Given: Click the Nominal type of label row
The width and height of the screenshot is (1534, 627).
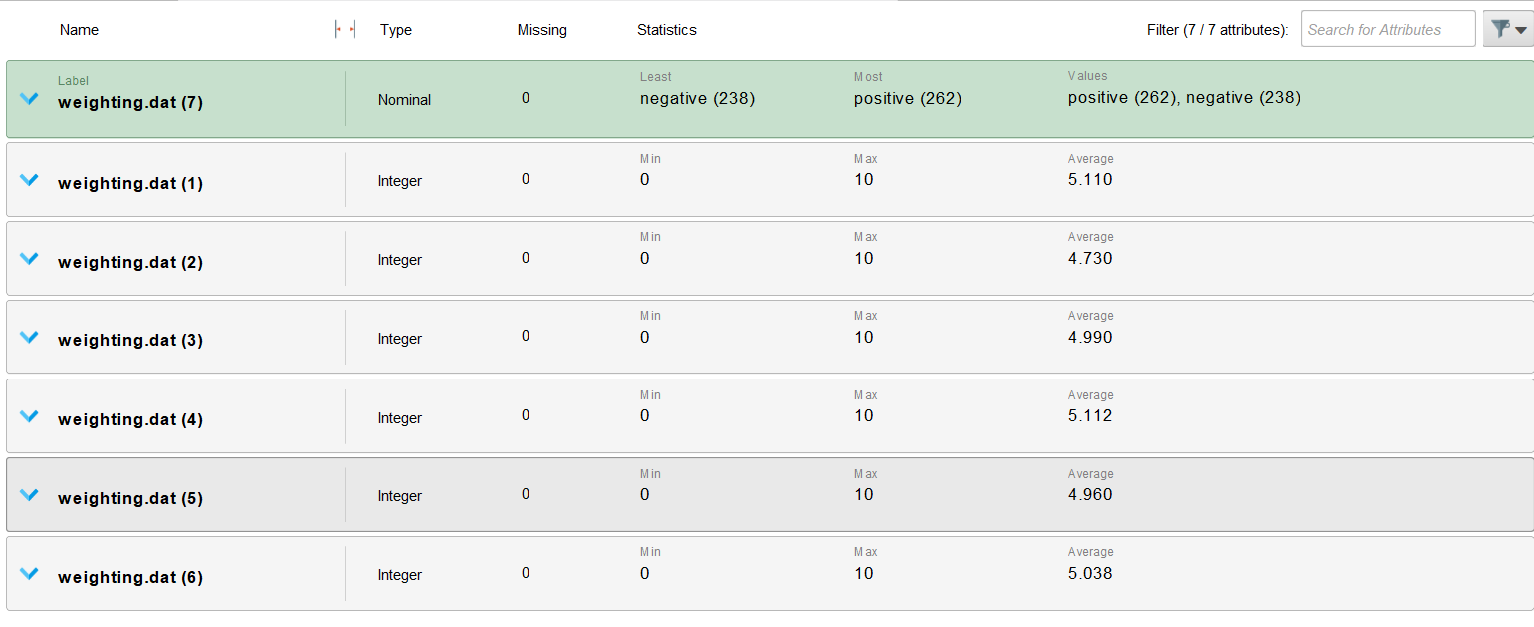Looking at the screenshot, I should point(404,100).
